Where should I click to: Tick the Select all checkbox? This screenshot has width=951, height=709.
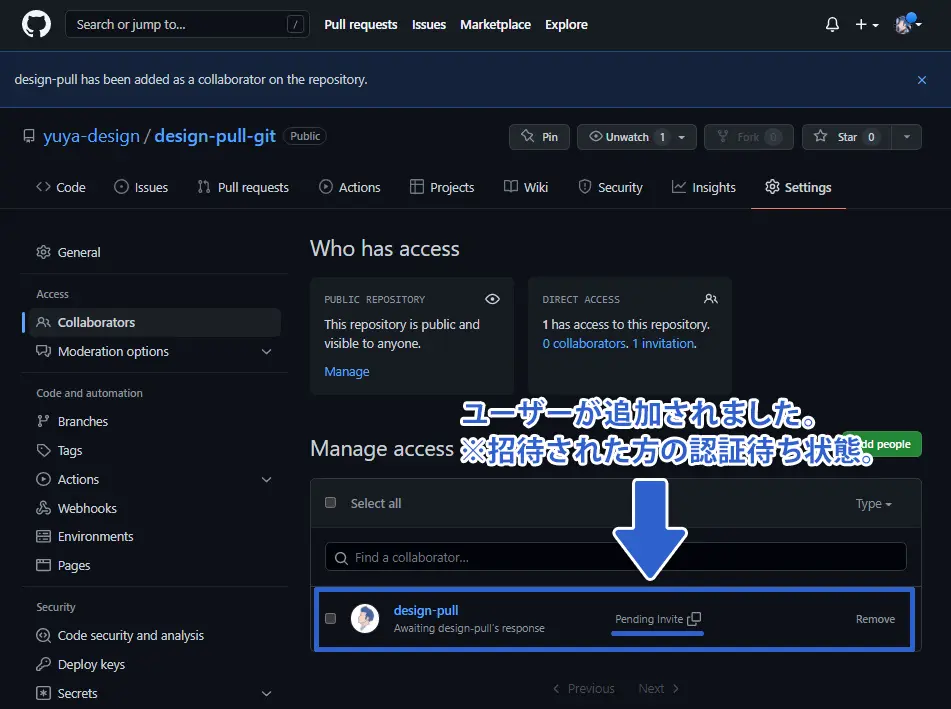(x=331, y=503)
